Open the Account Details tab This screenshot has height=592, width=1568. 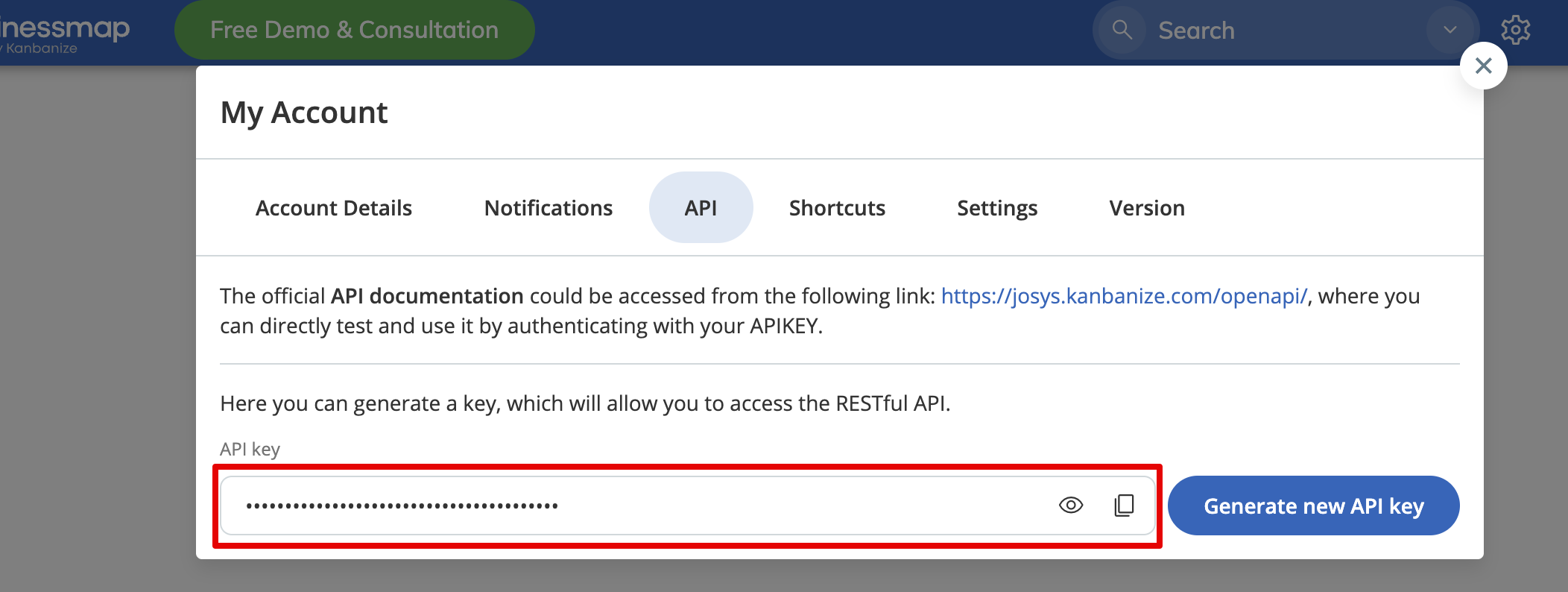[333, 208]
